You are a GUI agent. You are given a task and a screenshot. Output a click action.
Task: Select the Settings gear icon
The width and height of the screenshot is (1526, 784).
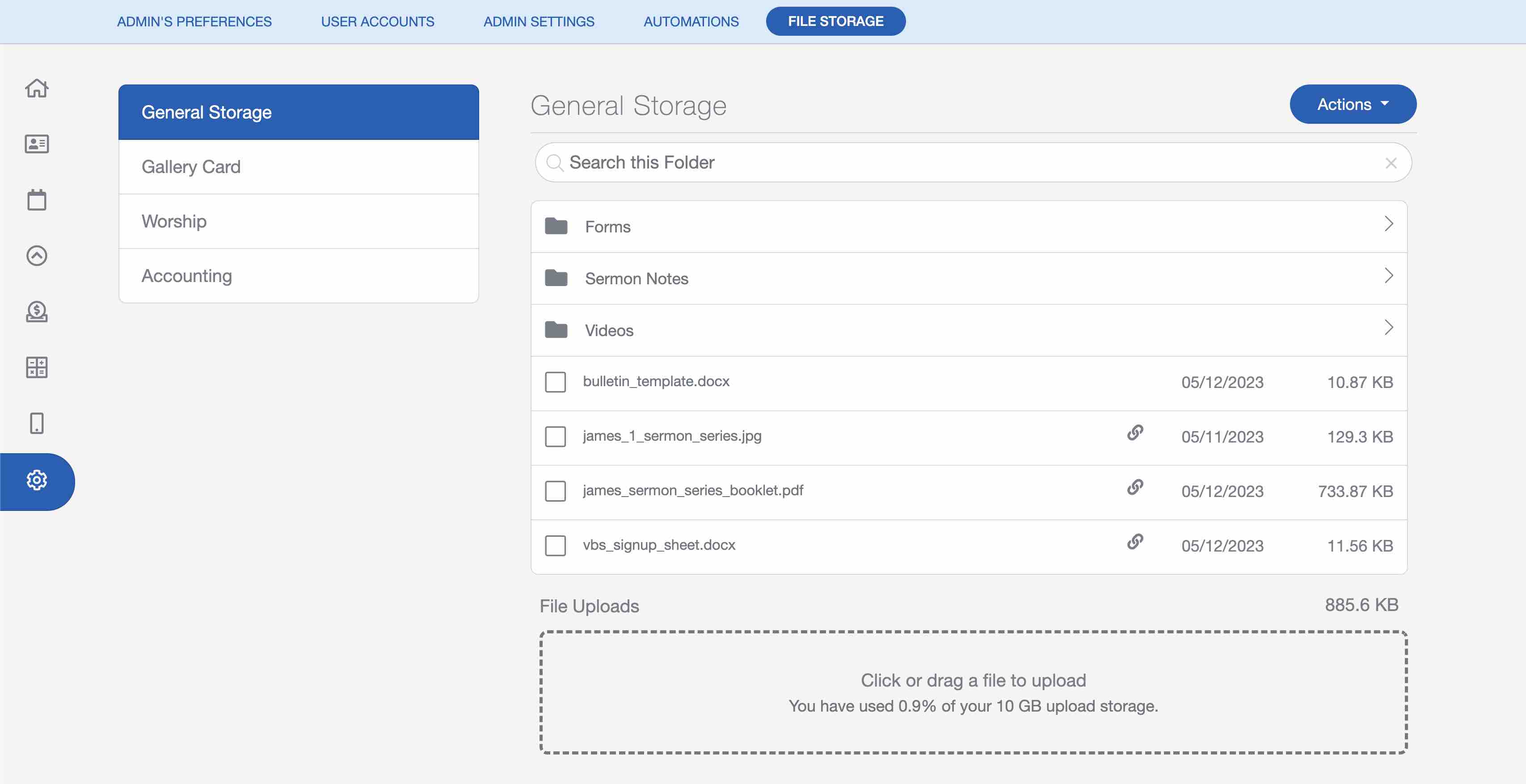pyautogui.click(x=37, y=480)
